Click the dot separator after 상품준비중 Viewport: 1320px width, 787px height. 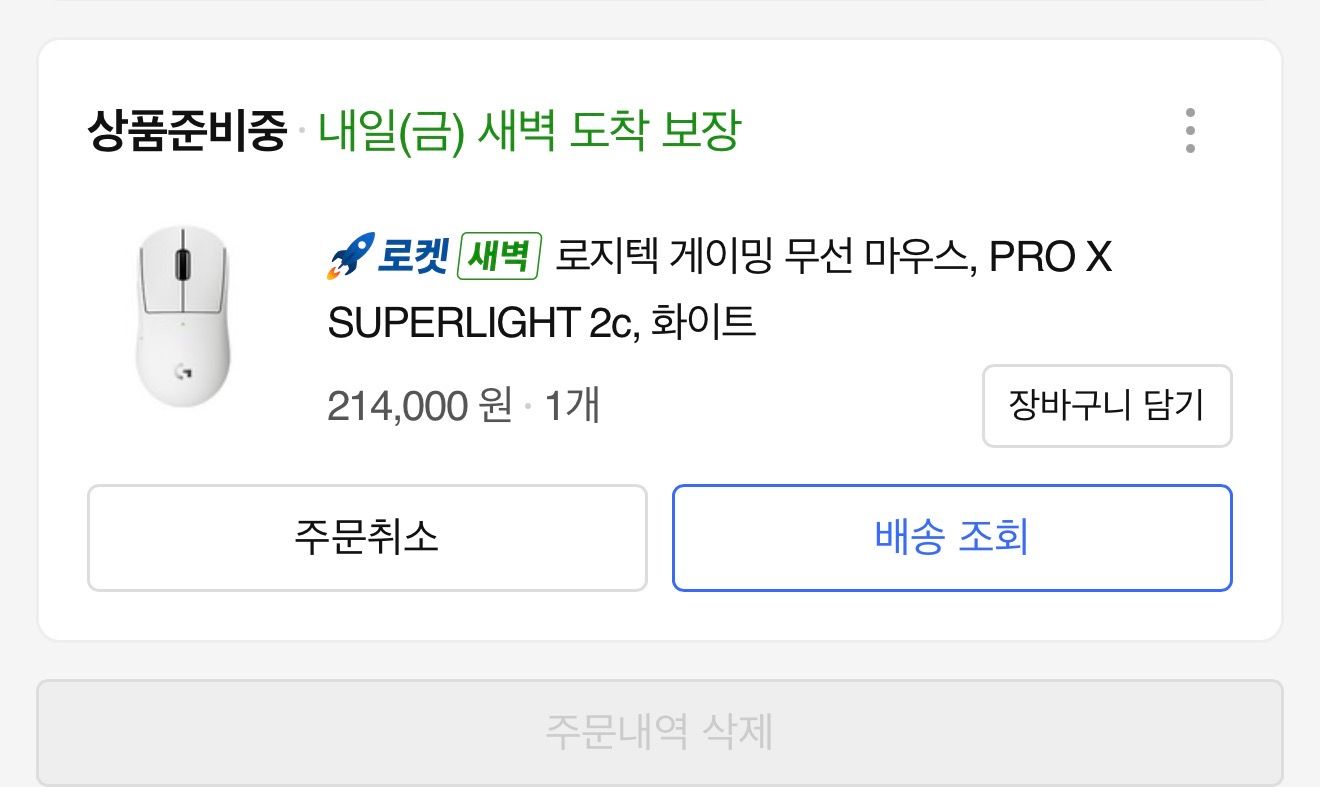(302, 133)
